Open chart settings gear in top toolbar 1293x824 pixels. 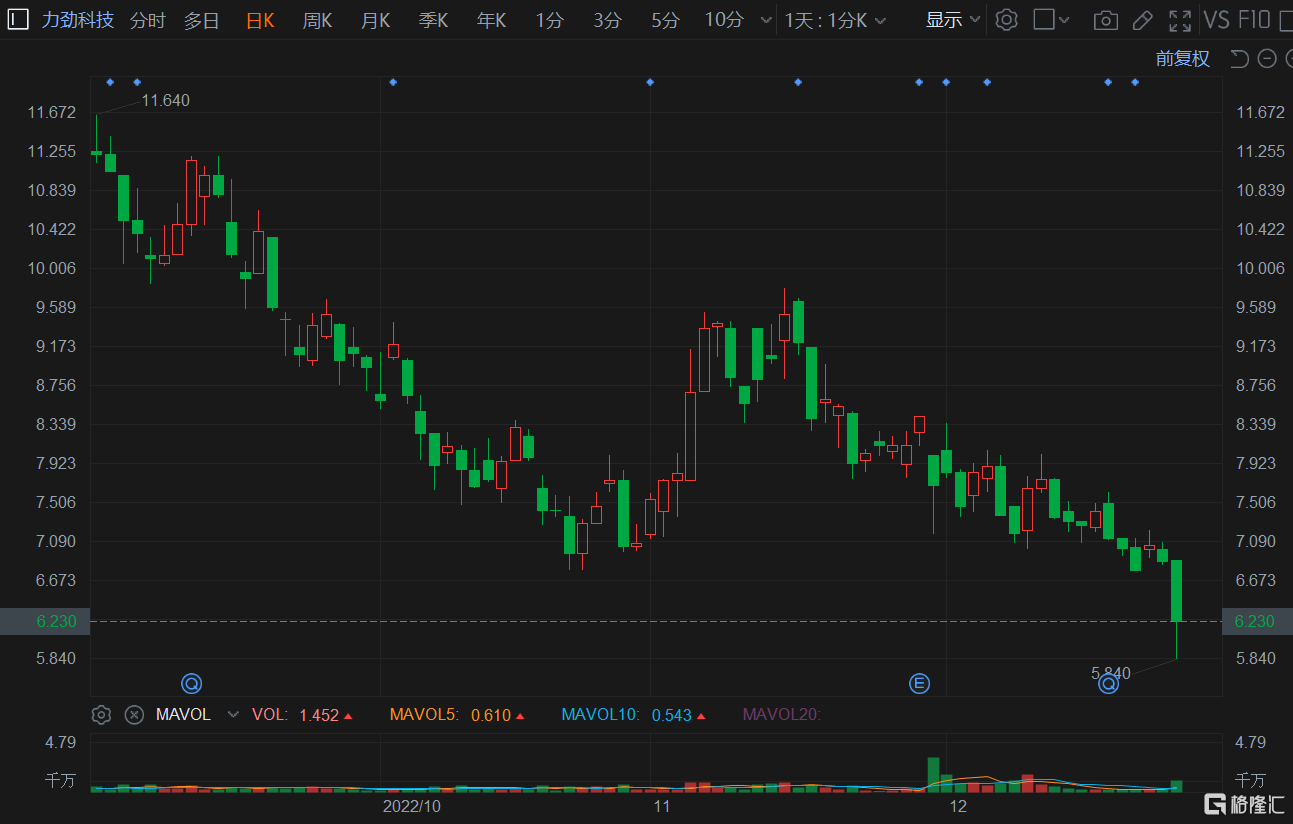tap(1007, 20)
